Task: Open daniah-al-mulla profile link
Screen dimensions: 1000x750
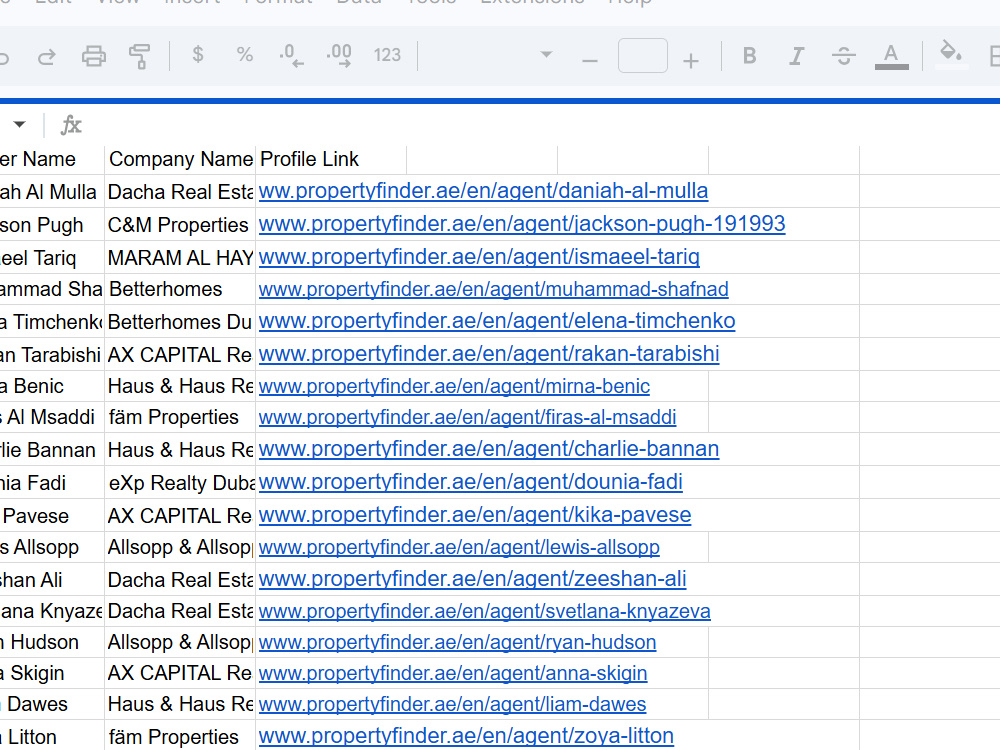Action: click(483, 191)
